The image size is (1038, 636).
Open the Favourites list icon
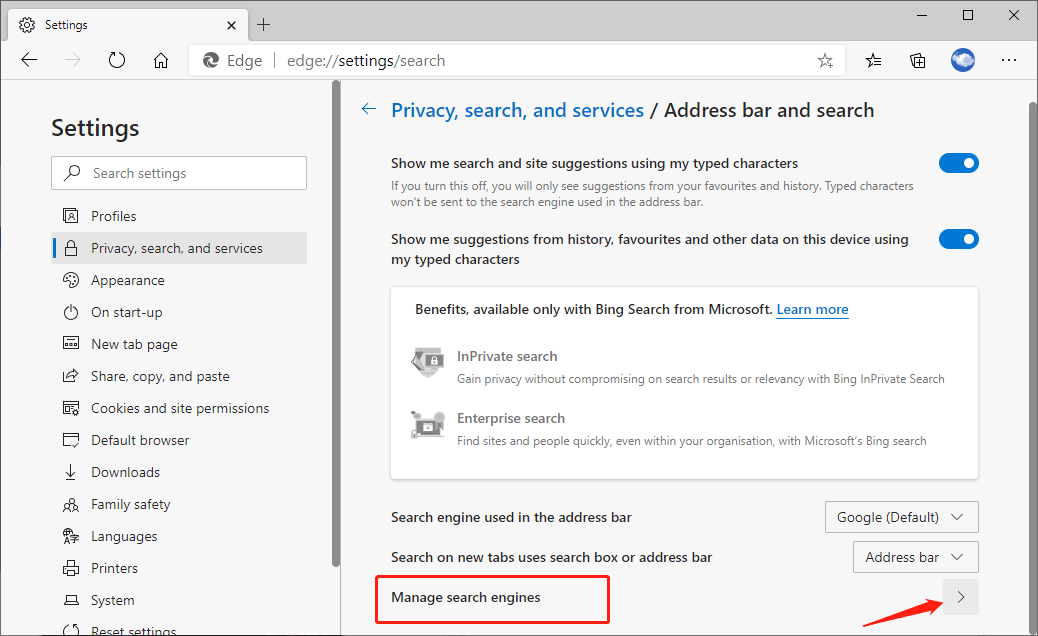873,61
